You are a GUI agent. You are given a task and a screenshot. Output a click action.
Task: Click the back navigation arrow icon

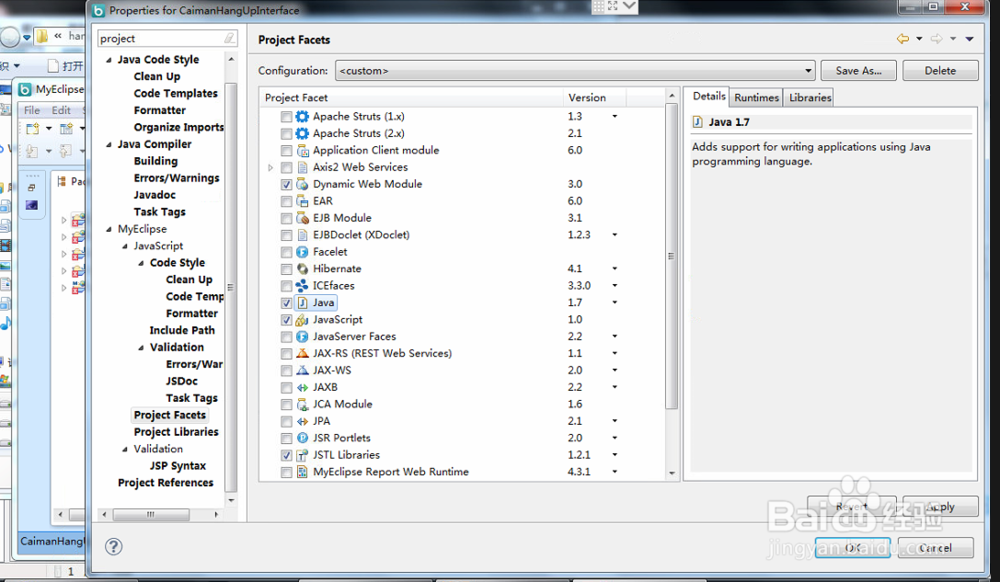(x=902, y=39)
